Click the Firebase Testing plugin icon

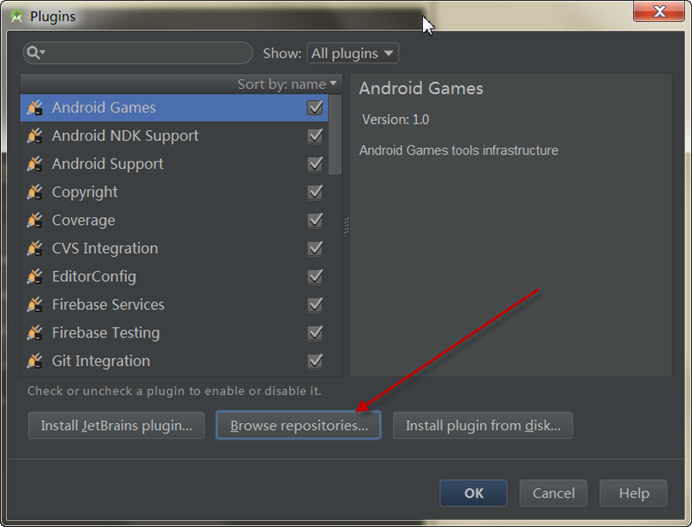pos(35,333)
